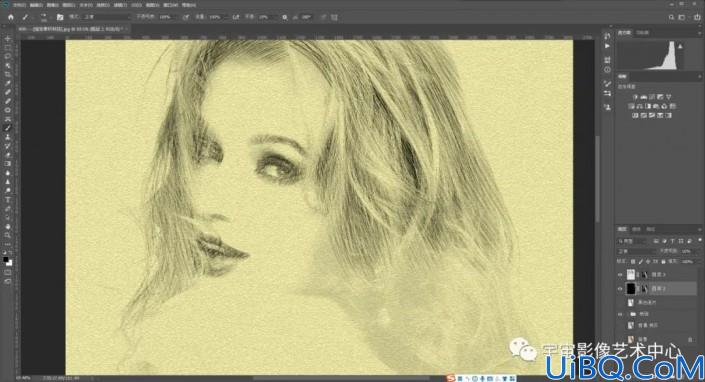
Task: Open the Edit Toolbar three-dots button
Action: (x=8, y=244)
